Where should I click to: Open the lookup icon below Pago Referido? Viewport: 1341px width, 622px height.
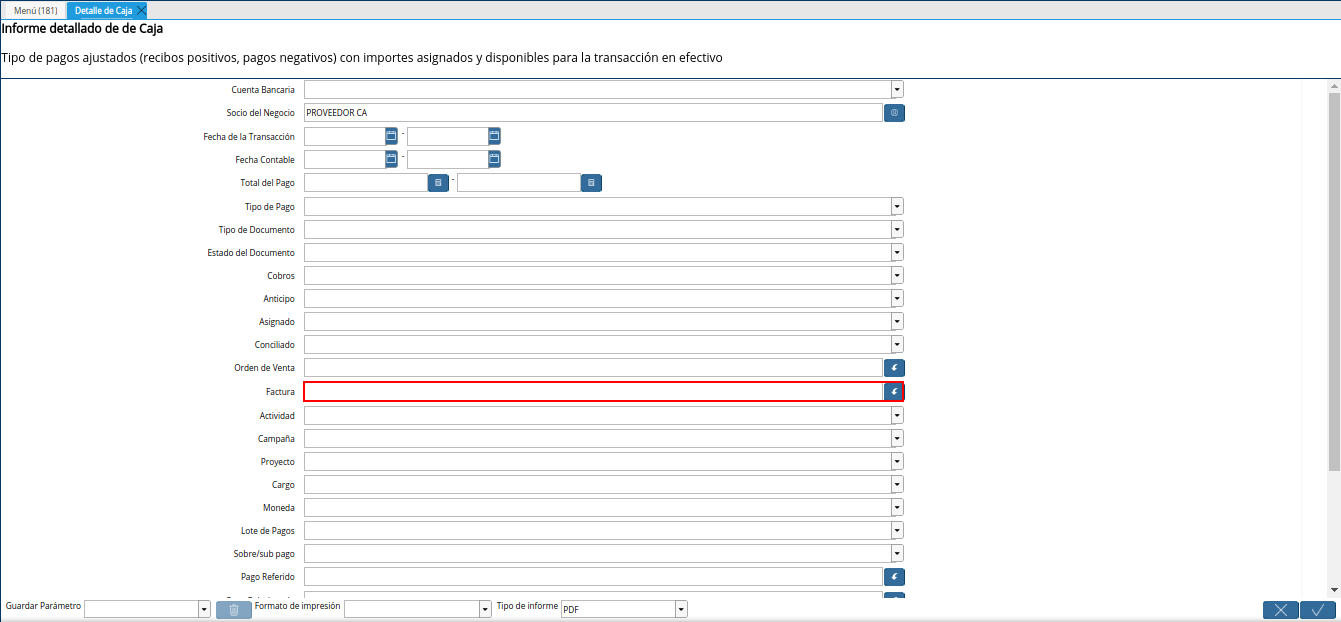pyautogui.click(x=893, y=596)
